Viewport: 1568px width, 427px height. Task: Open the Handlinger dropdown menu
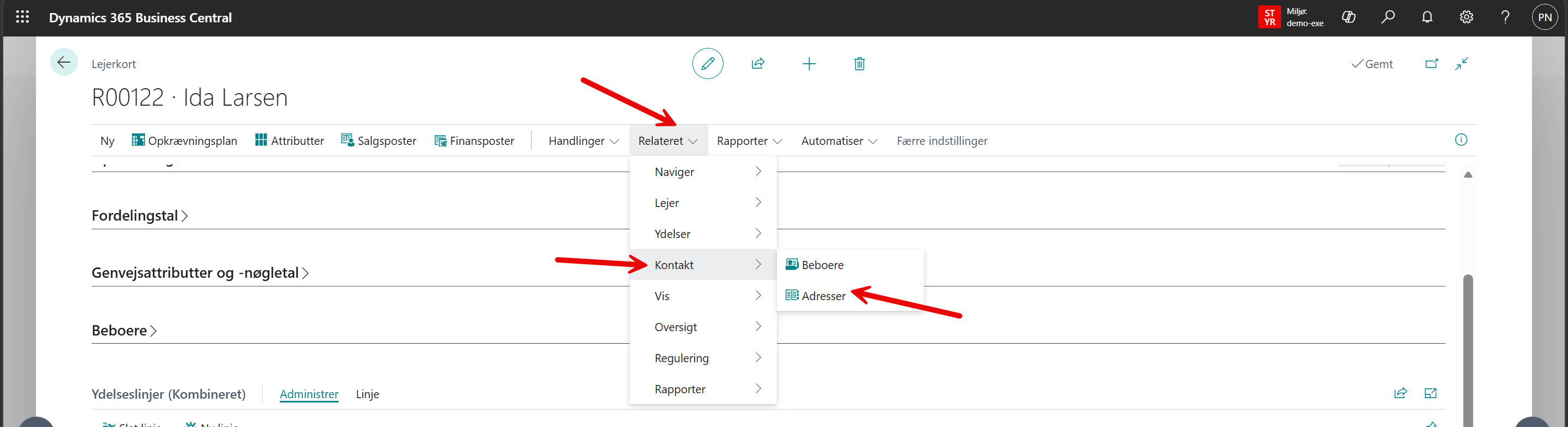583,141
